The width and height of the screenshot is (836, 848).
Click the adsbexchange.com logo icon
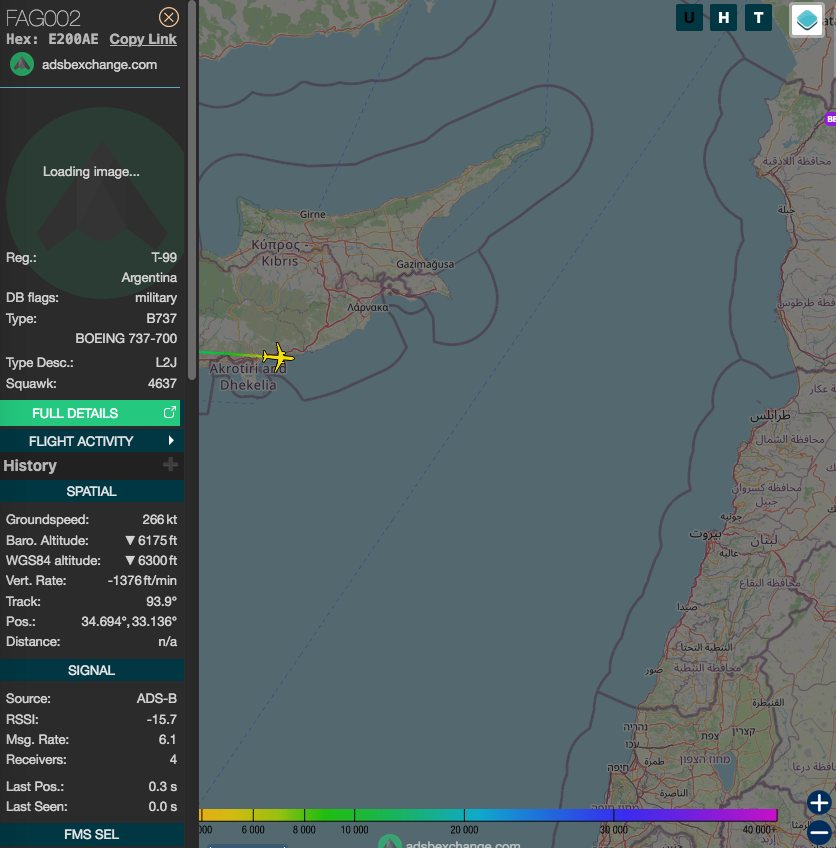pyautogui.click(x=22, y=64)
